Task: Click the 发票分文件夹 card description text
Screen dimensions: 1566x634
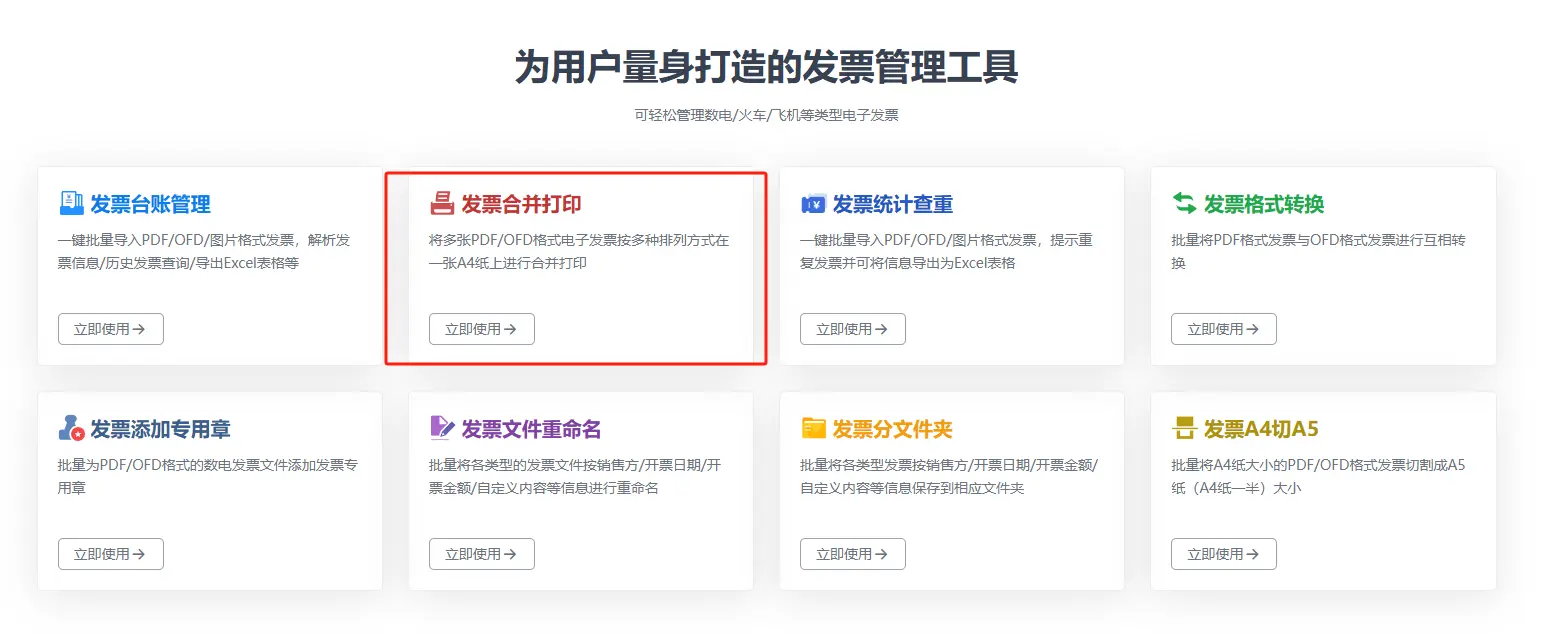Action: 949,476
